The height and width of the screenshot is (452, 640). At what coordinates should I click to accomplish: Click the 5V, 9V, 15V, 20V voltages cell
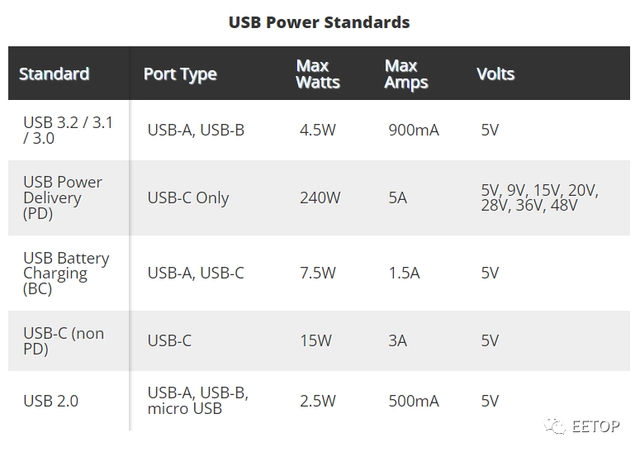[540, 198]
